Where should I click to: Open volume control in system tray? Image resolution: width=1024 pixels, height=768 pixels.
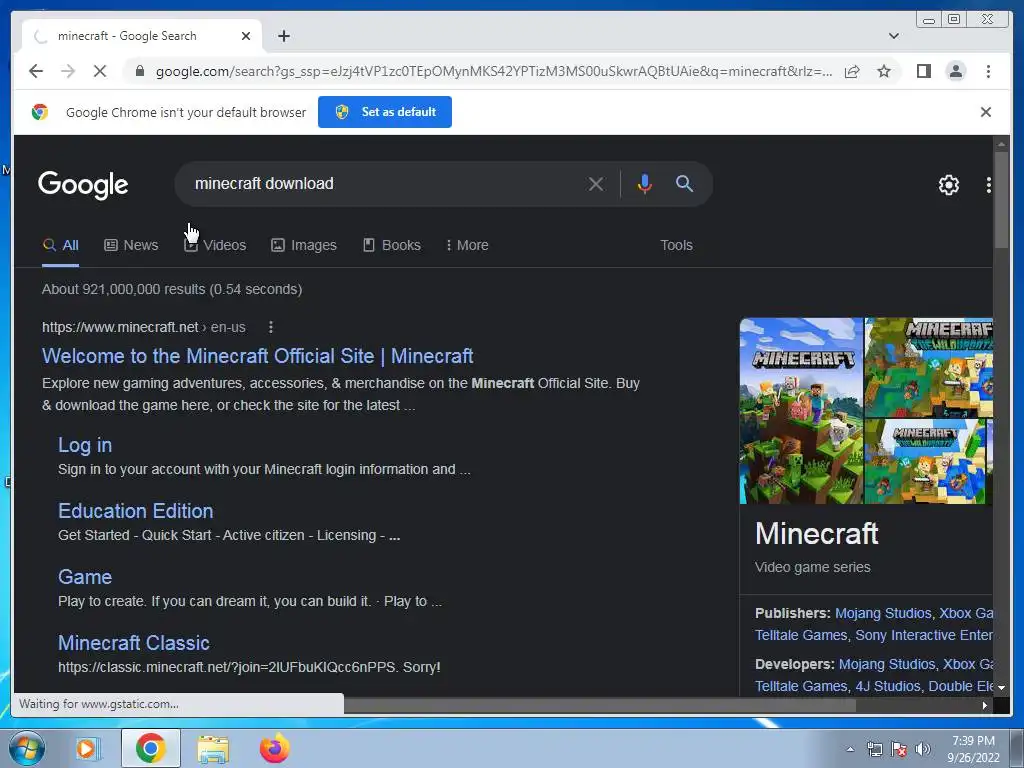pyautogui.click(x=923, y=749)
